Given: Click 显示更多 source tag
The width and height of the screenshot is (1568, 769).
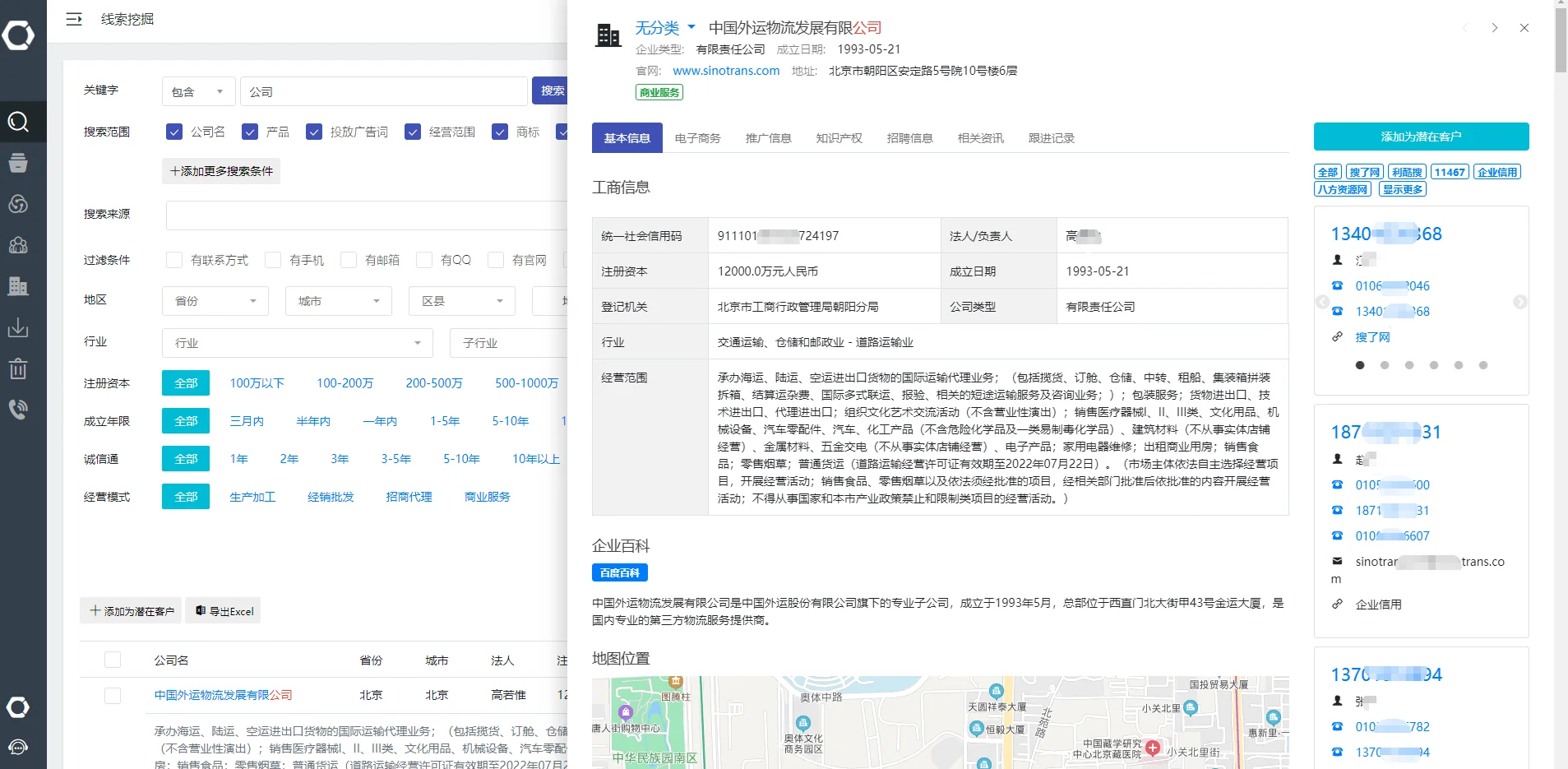Looking at the screenshot, I should click(1402, 189).
